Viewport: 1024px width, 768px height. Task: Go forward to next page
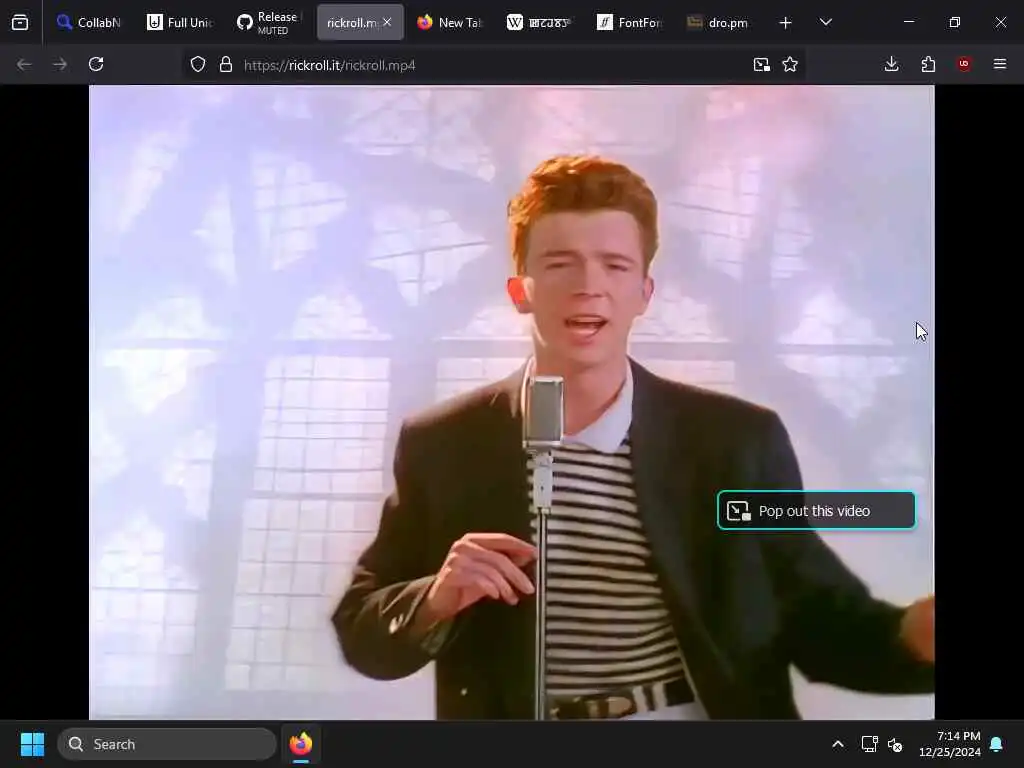(60, 64)
